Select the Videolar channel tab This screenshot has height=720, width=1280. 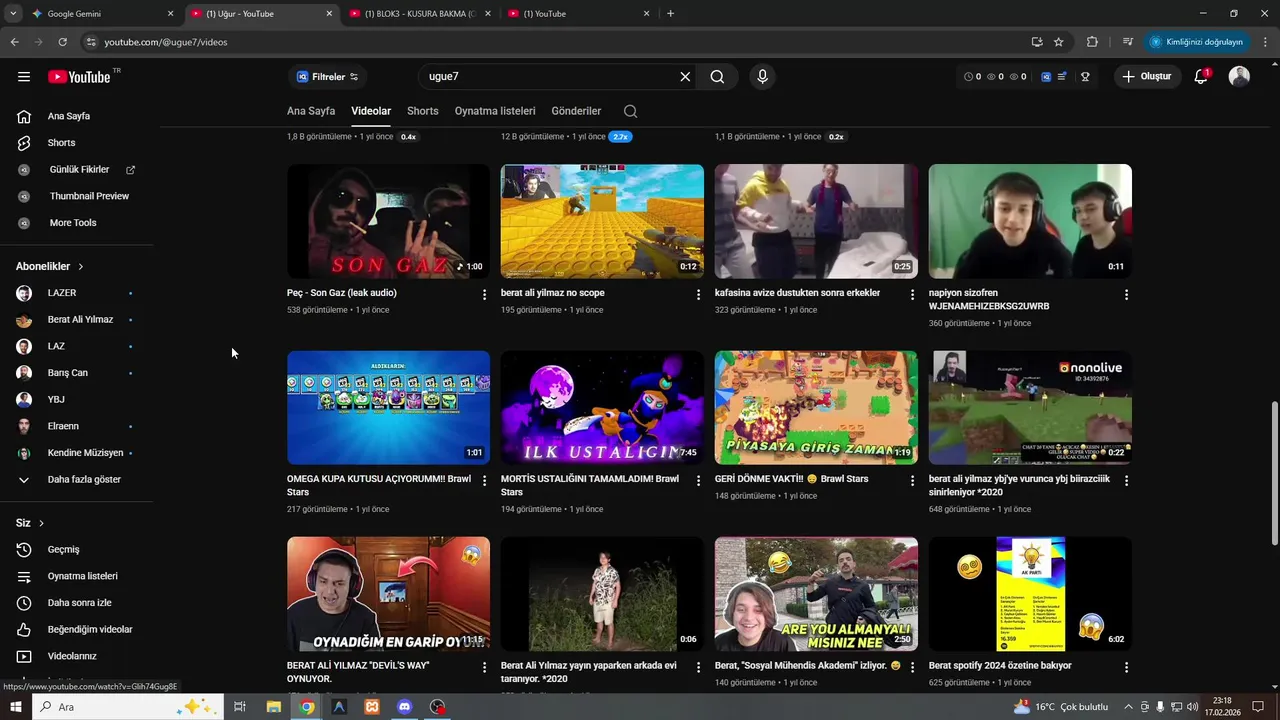click(371, 111)
